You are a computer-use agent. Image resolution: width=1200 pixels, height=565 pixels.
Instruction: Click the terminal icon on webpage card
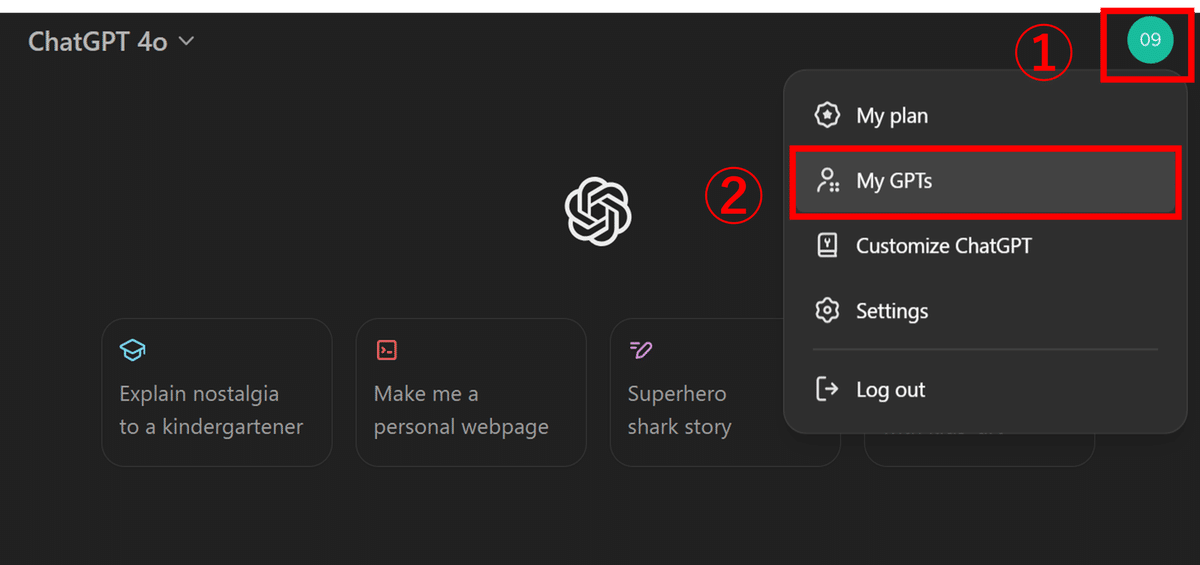tap(386, 350)
